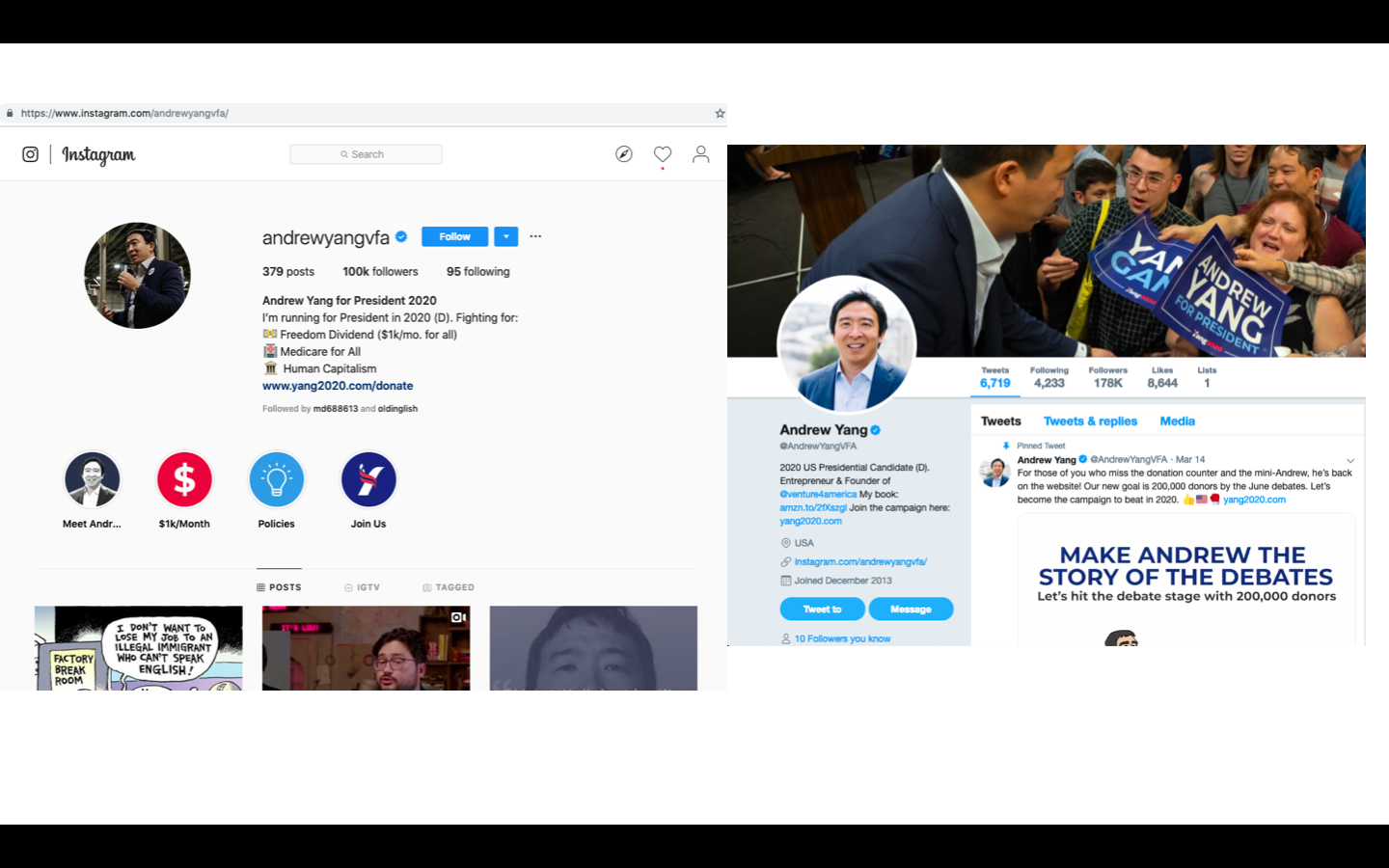Screen dimensions: 1389x868
Task: Click the md688613 follower name
Action: (x=336, y=409)
